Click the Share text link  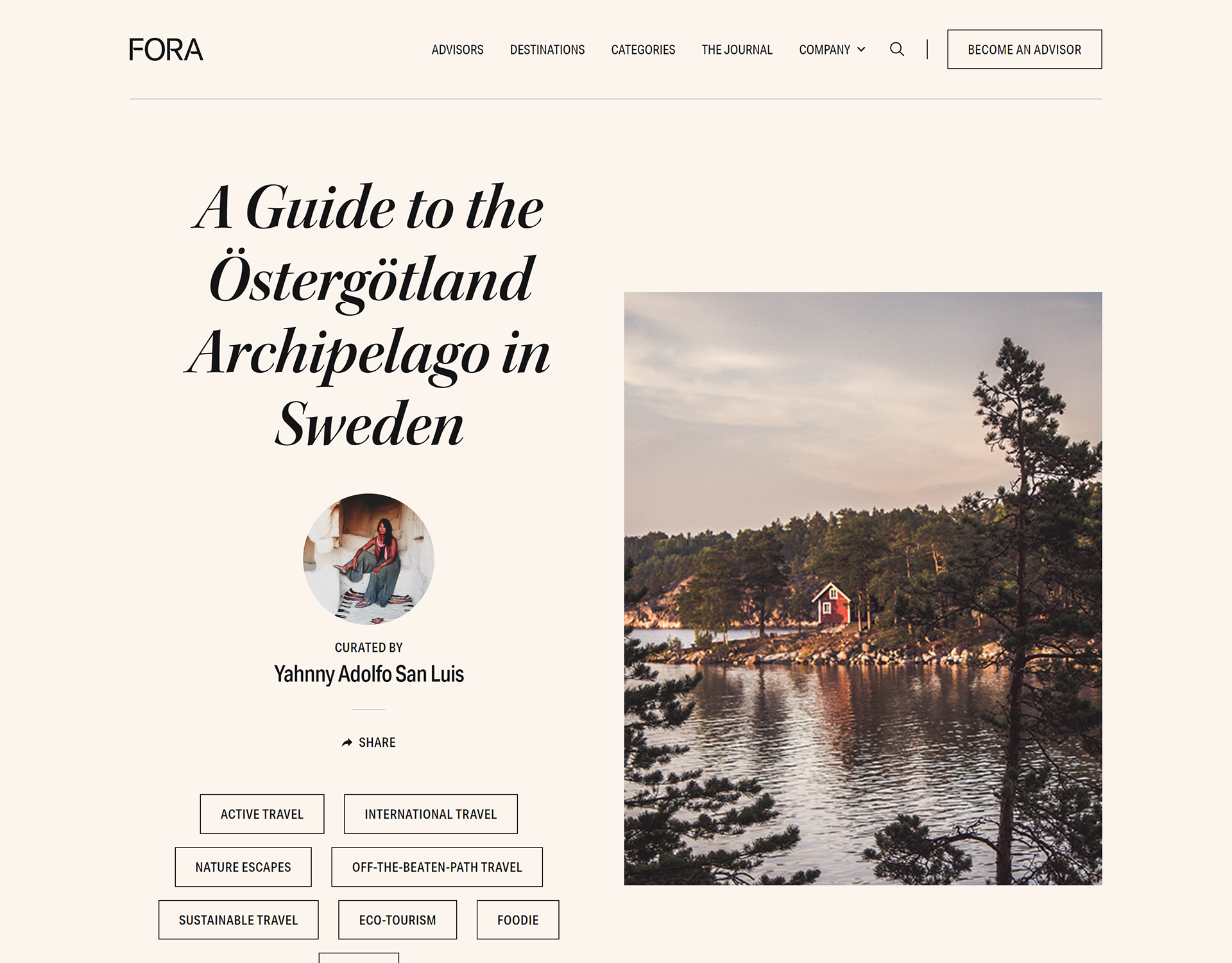(x=377, y=742)
